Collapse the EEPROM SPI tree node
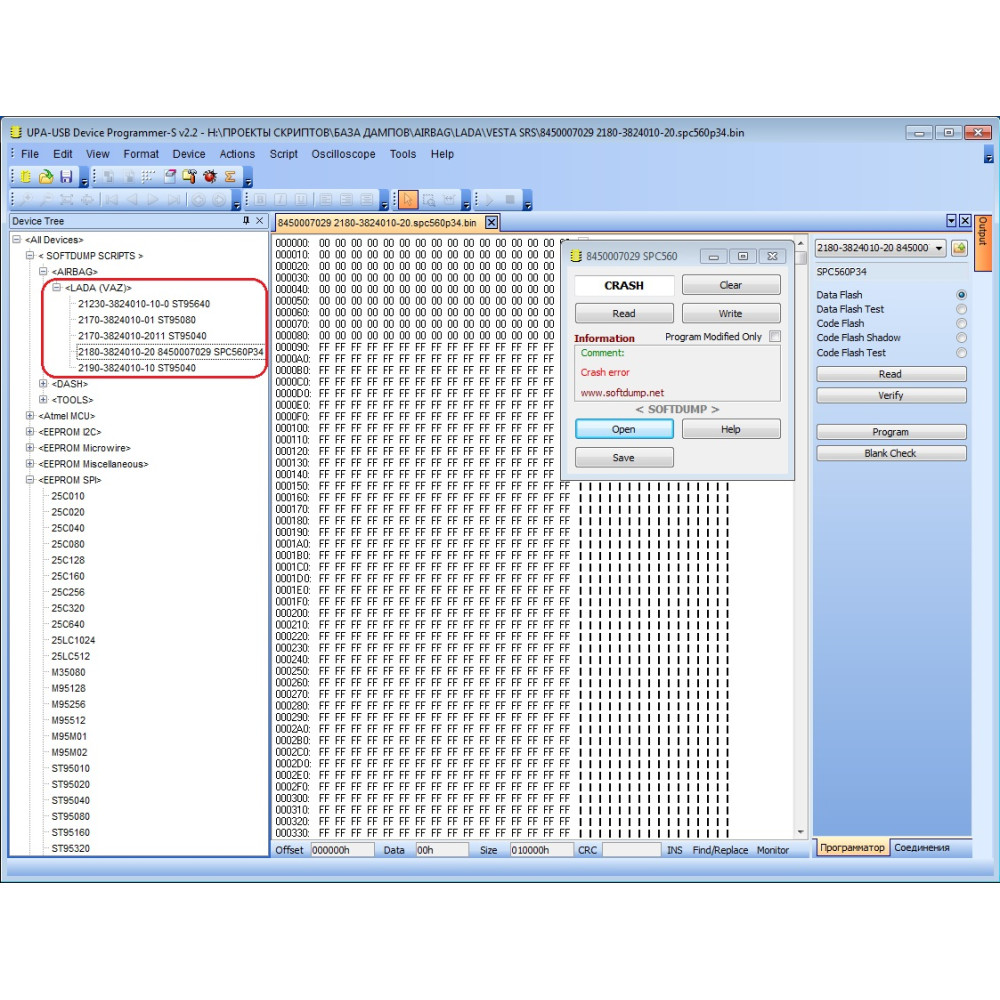Viewport: 1000px width, 1000px height. [30, 480]
